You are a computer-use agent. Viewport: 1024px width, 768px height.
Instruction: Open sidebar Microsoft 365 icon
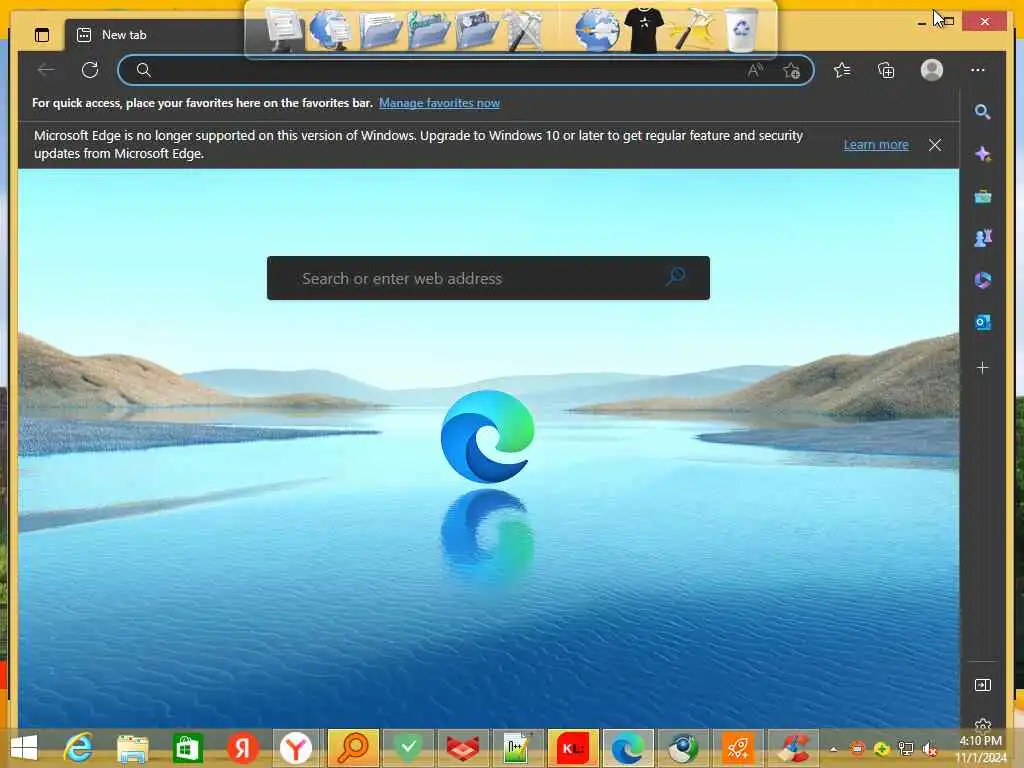(982, 280)
